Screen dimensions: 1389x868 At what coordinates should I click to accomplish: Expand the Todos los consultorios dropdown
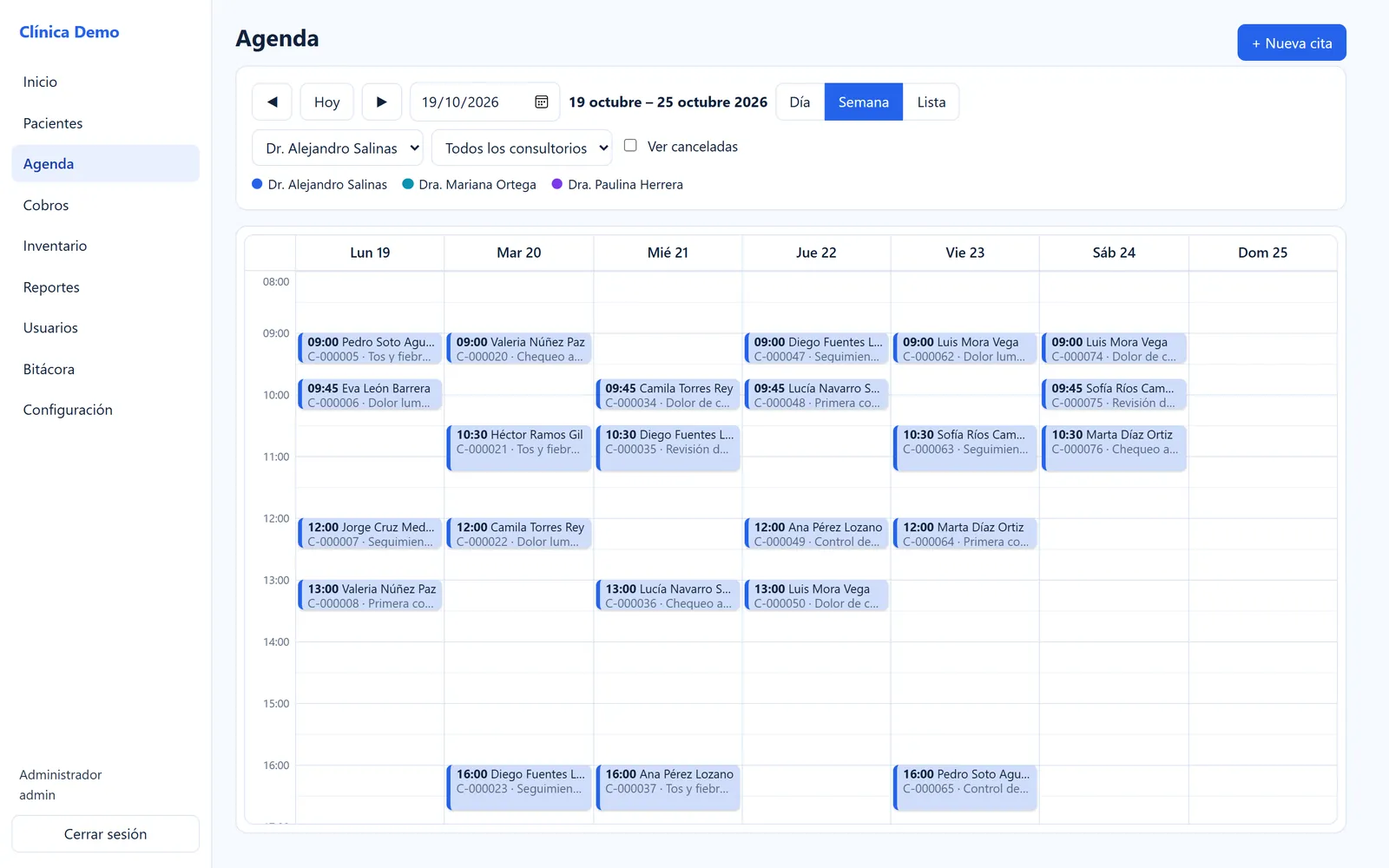pos(522,148)
